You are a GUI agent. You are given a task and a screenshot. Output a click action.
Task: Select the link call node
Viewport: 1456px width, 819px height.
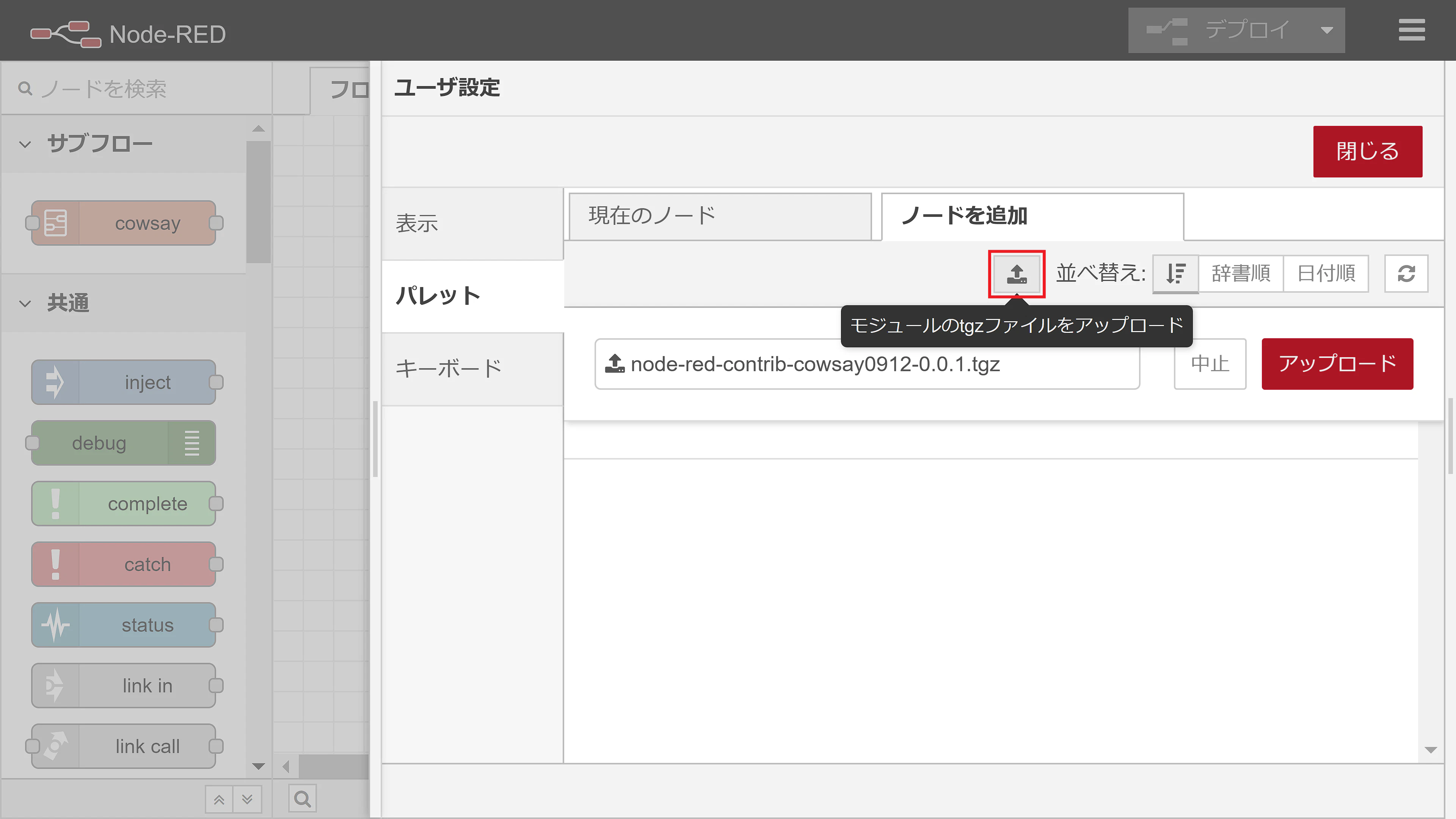tap(124, 746)
